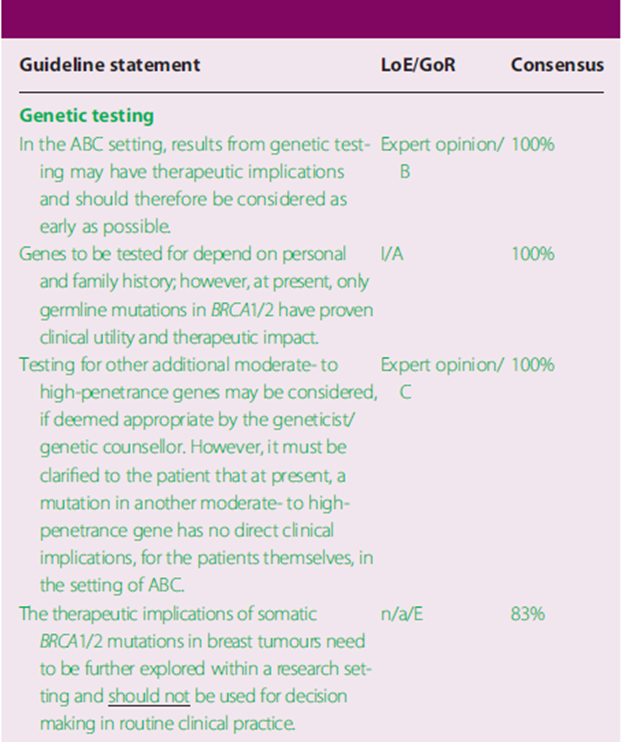Click the 'In the ABC setting' statement start
Viewport: 623px width, 742px height.
pyautogui.click(x=88, y=145)
